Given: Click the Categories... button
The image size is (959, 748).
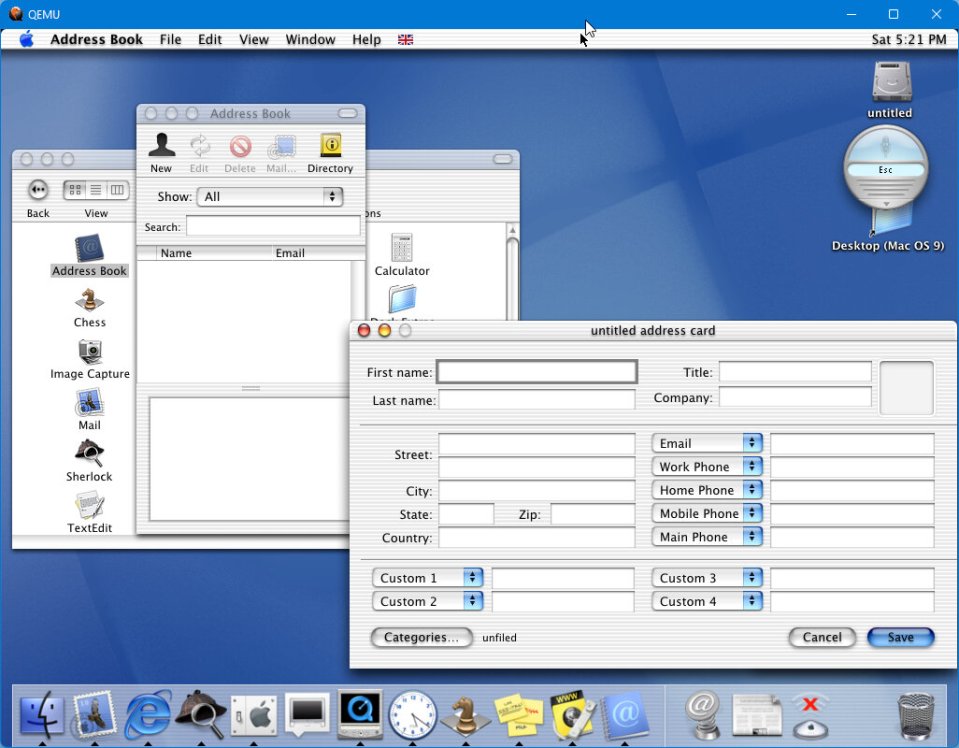Looking at the screenshot, I should coord(421,638).
